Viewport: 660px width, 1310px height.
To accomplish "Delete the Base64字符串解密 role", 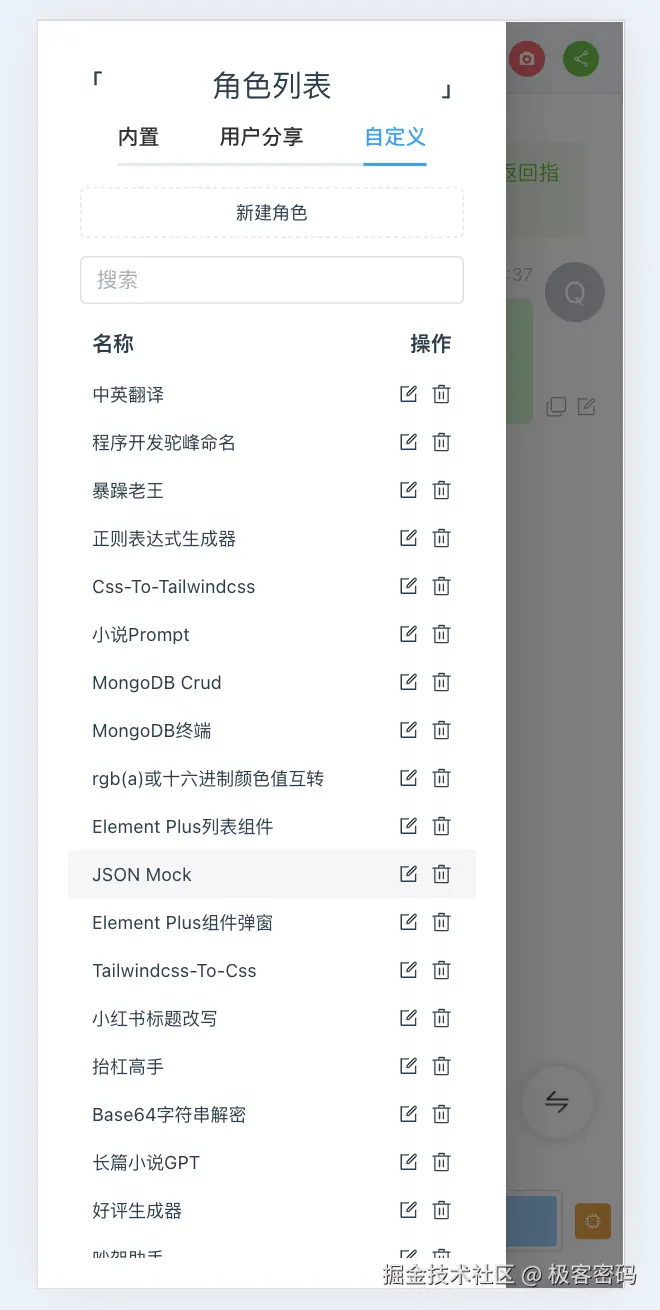I will point(441,1114).
